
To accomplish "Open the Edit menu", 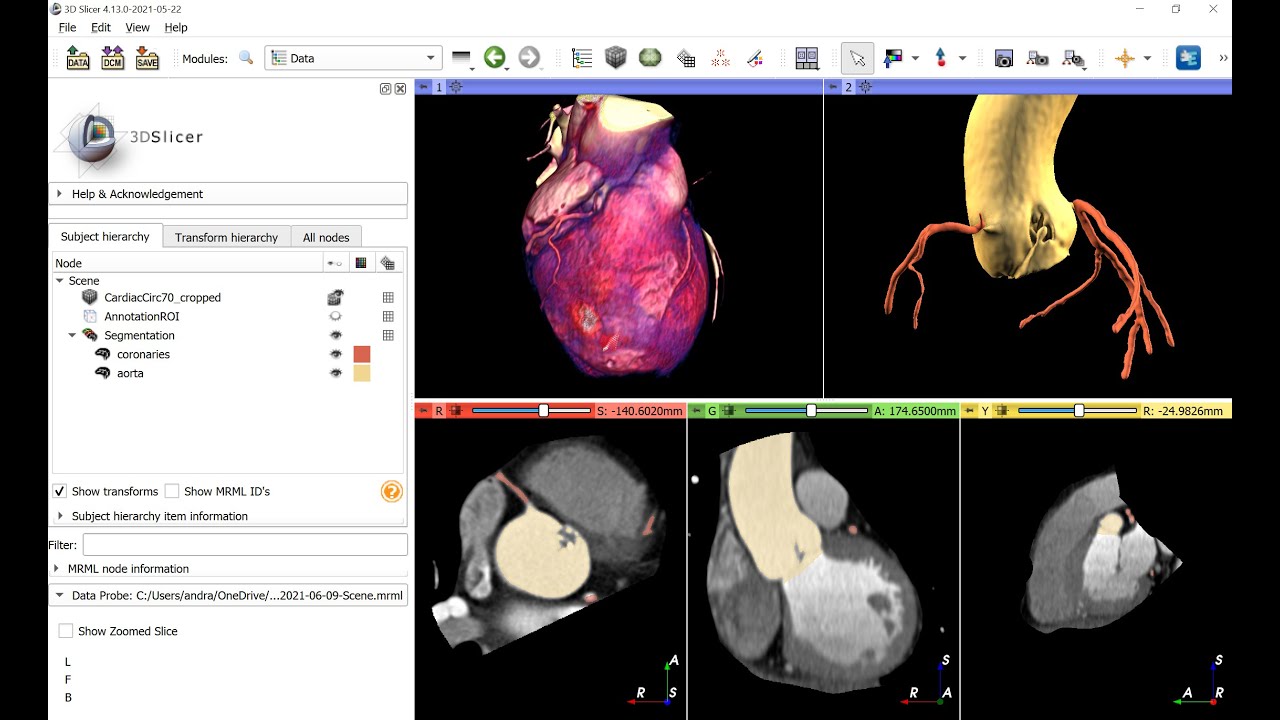I will (x=100, y=27).
